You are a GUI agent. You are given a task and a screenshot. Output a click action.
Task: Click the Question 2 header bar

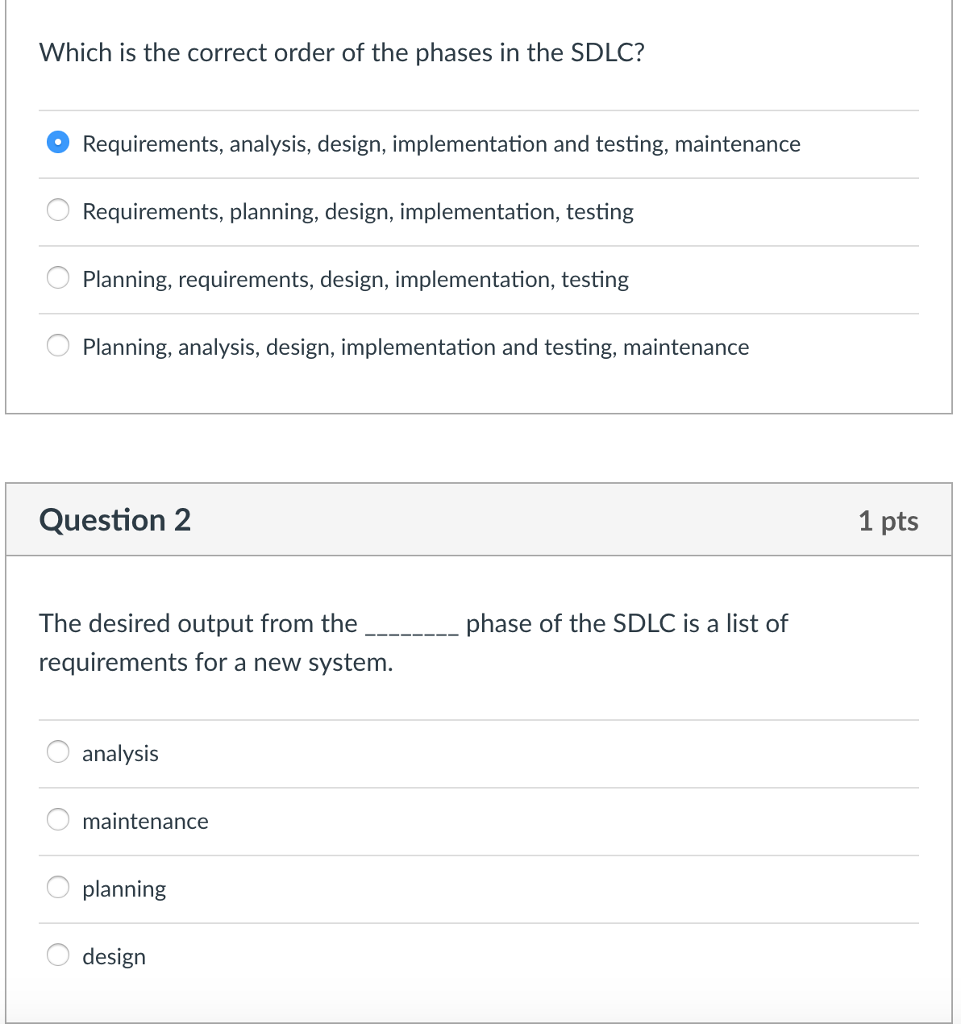click(x=480, y=519)
